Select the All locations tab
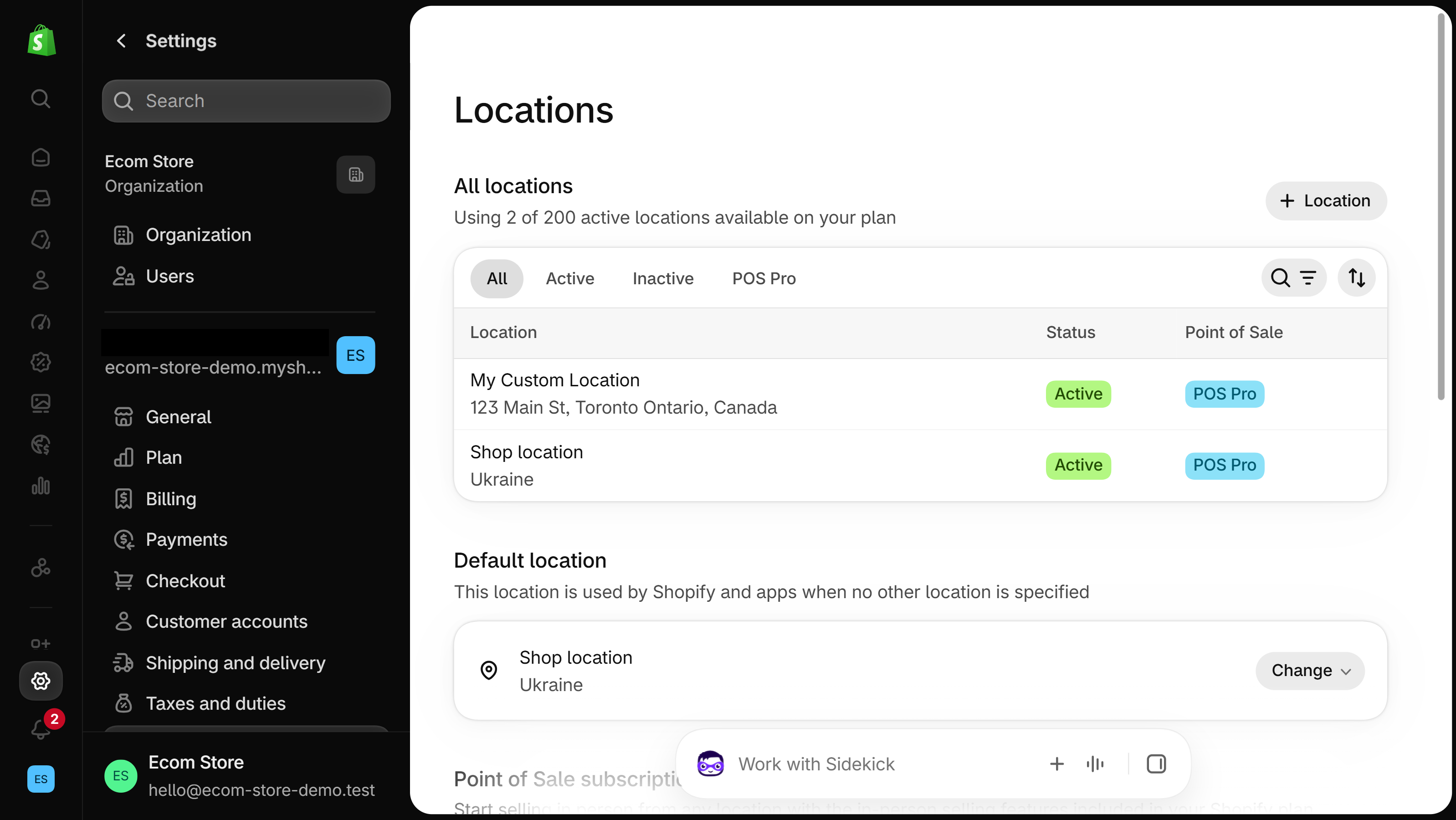The height and width of the screenshot is (820, 1456). tap(497, 279)
